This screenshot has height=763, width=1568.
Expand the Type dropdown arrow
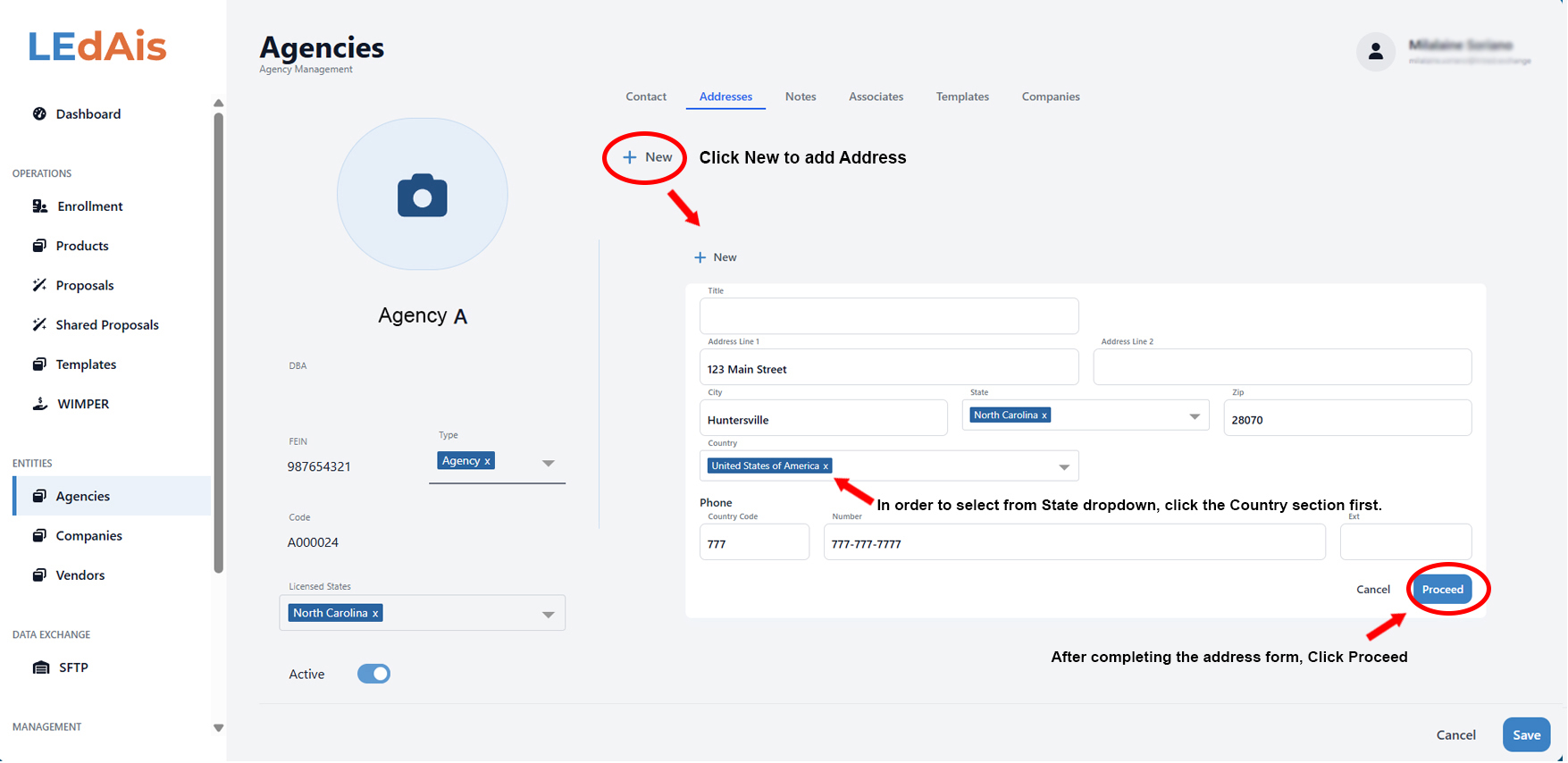tap(549, 463)
